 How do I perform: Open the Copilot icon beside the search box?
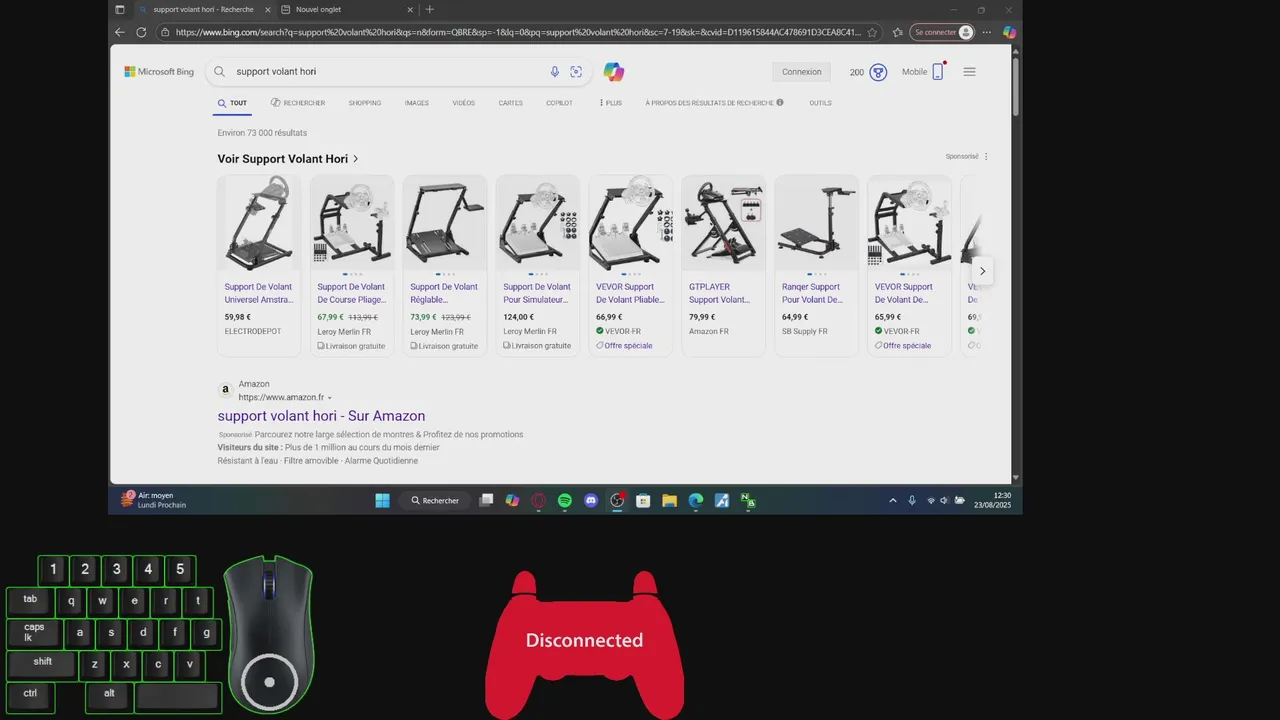coord(614,72)
